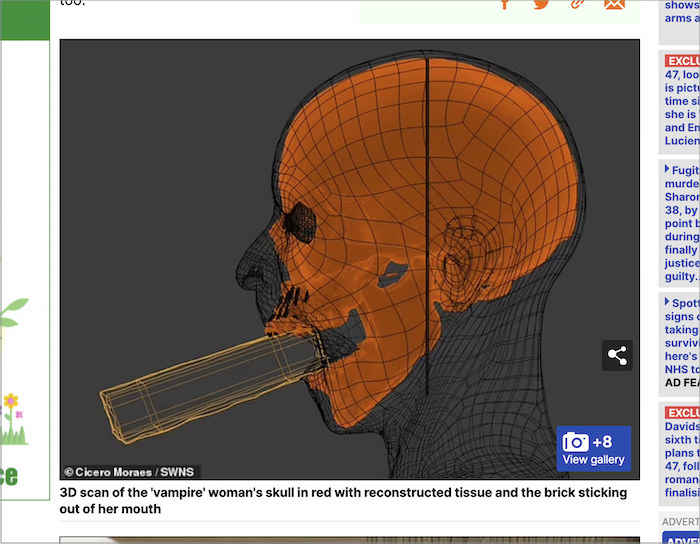Click the blue advert banner under ADVERTISEMENT

pyautogui.click(x=681, y=538)
